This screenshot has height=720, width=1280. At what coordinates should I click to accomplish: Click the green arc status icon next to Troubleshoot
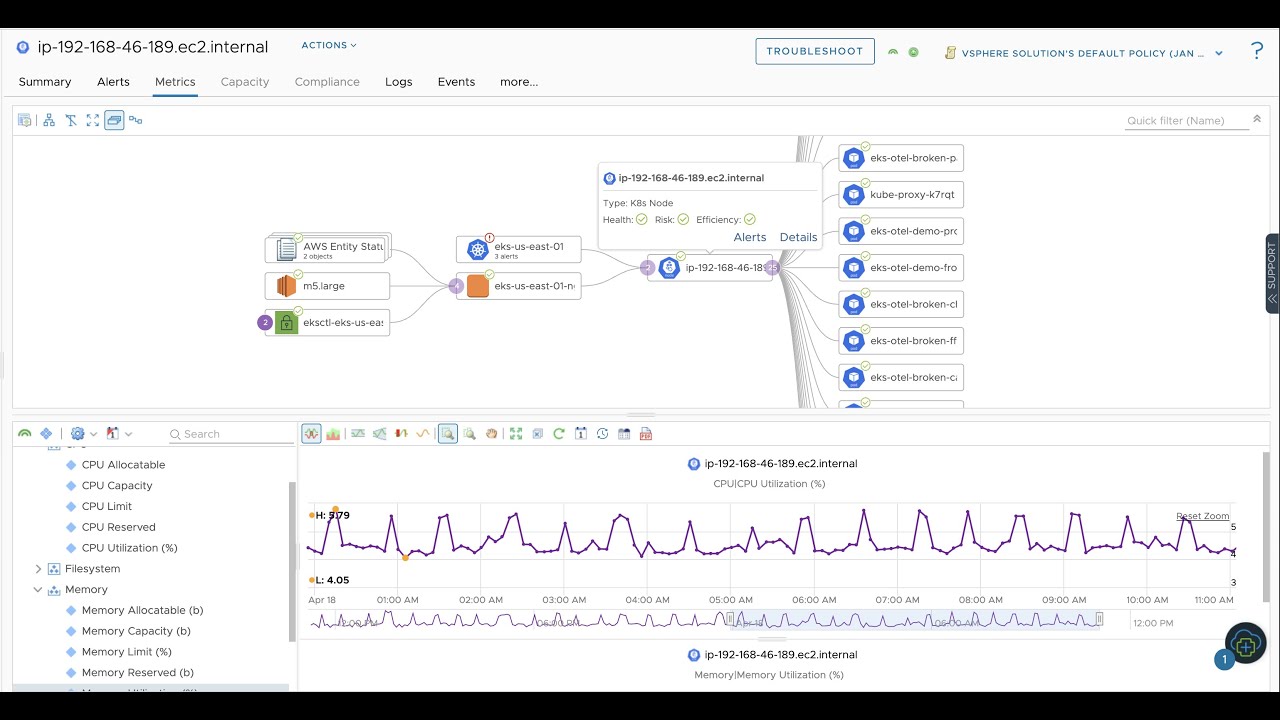(893, 52)
